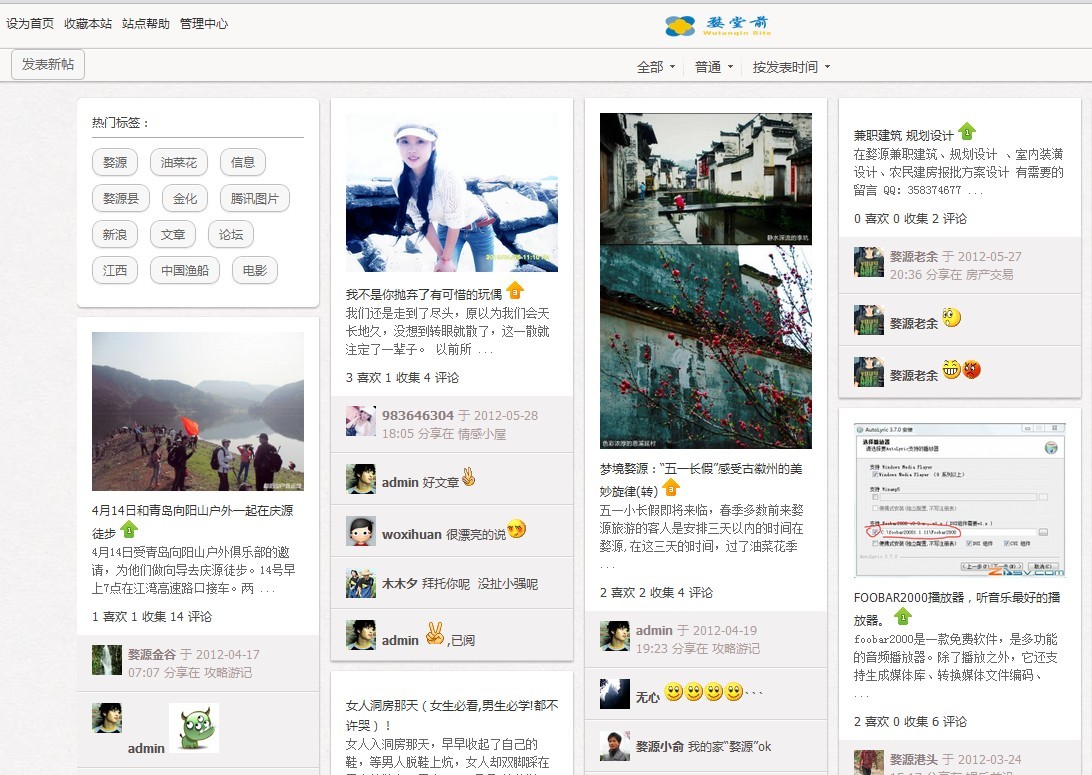Click 婺源小俞 user avatar
The image size is (1092, 775).
click(615, 746)
